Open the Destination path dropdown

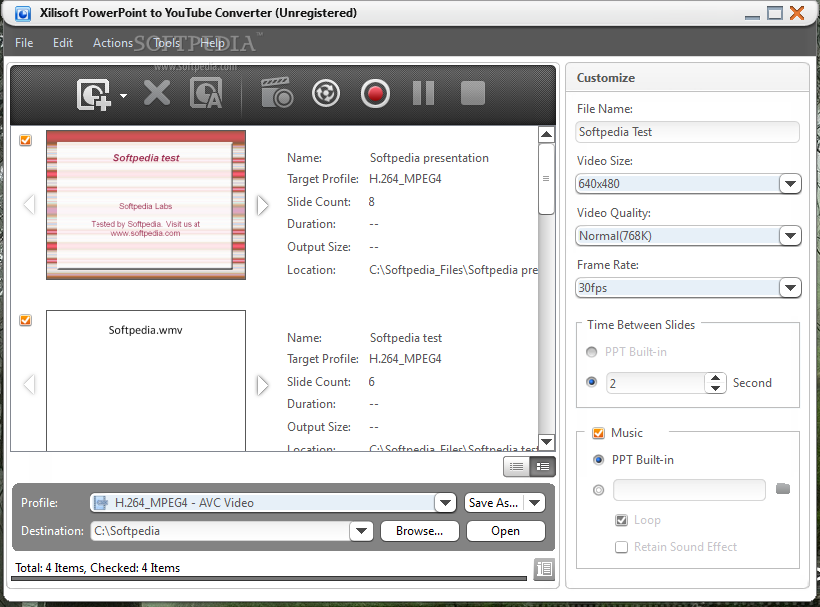coord(361,531)
